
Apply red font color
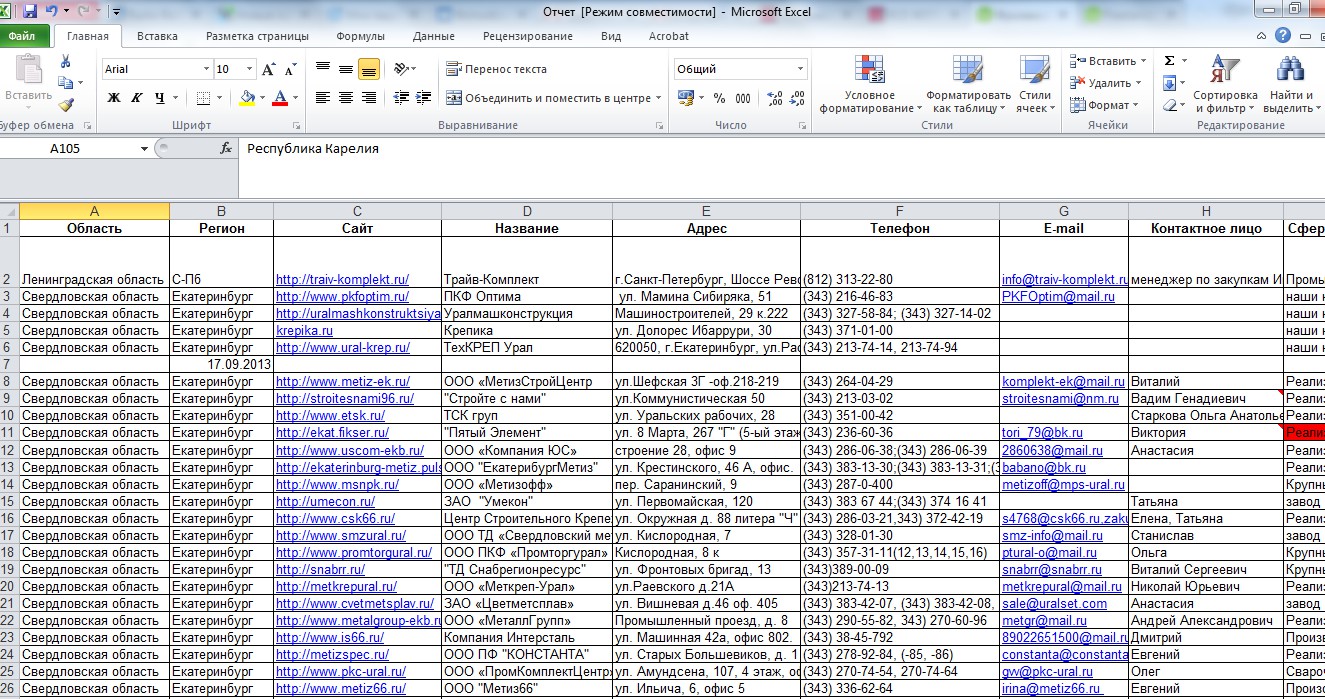tap(280, 98)
